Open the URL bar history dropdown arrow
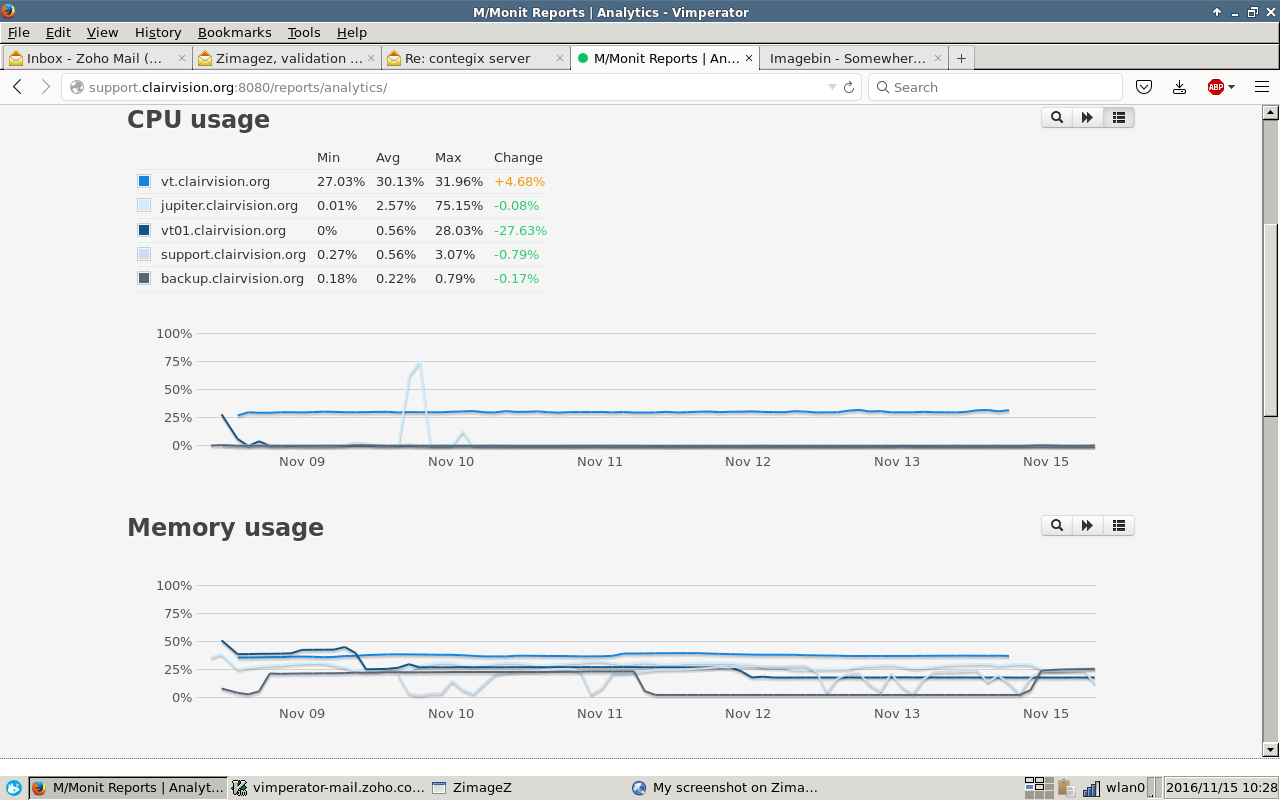1280x800 pixels. (x=832, y=87)
